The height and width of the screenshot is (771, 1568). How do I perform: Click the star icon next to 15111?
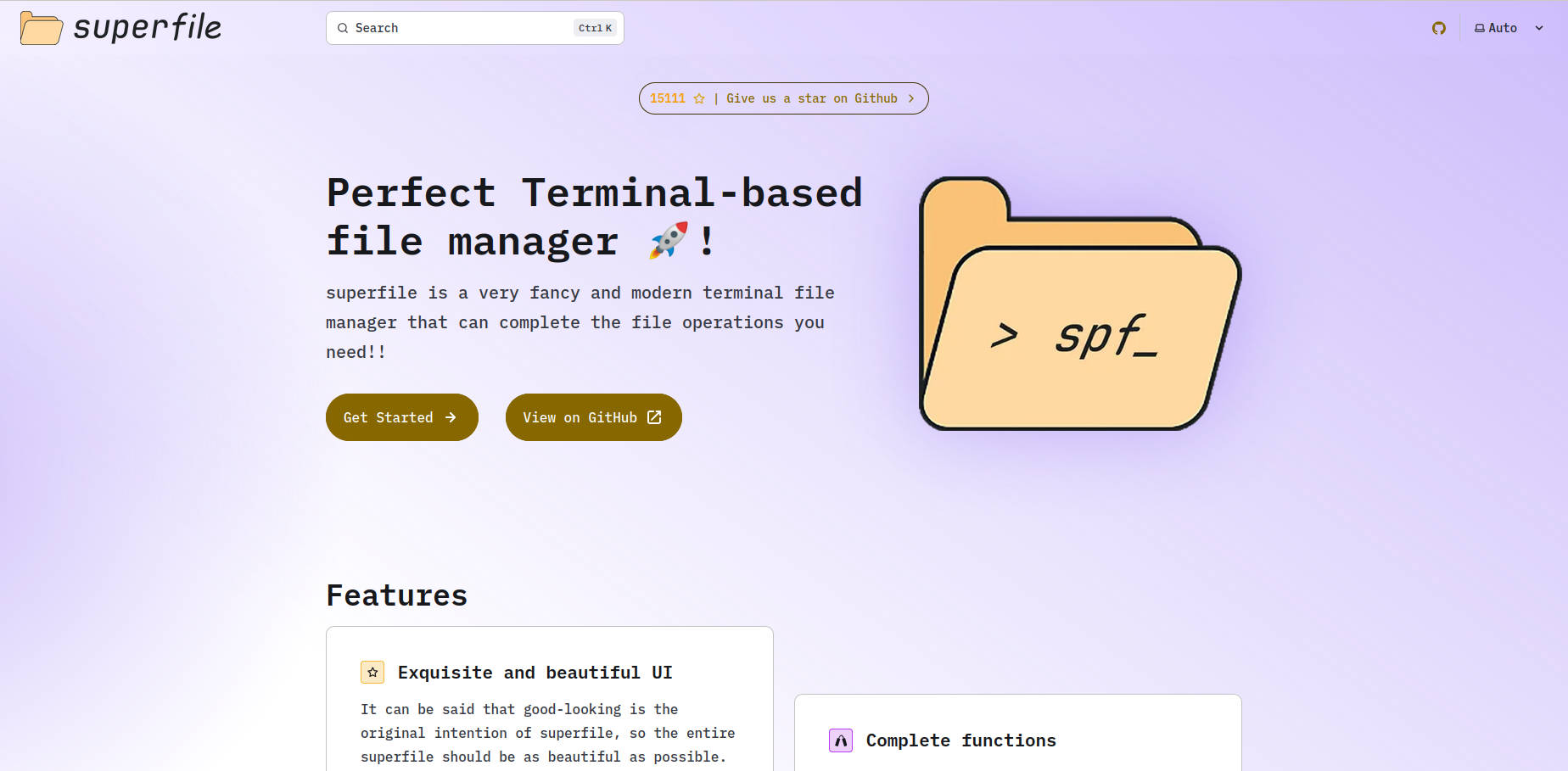[699, 98]
